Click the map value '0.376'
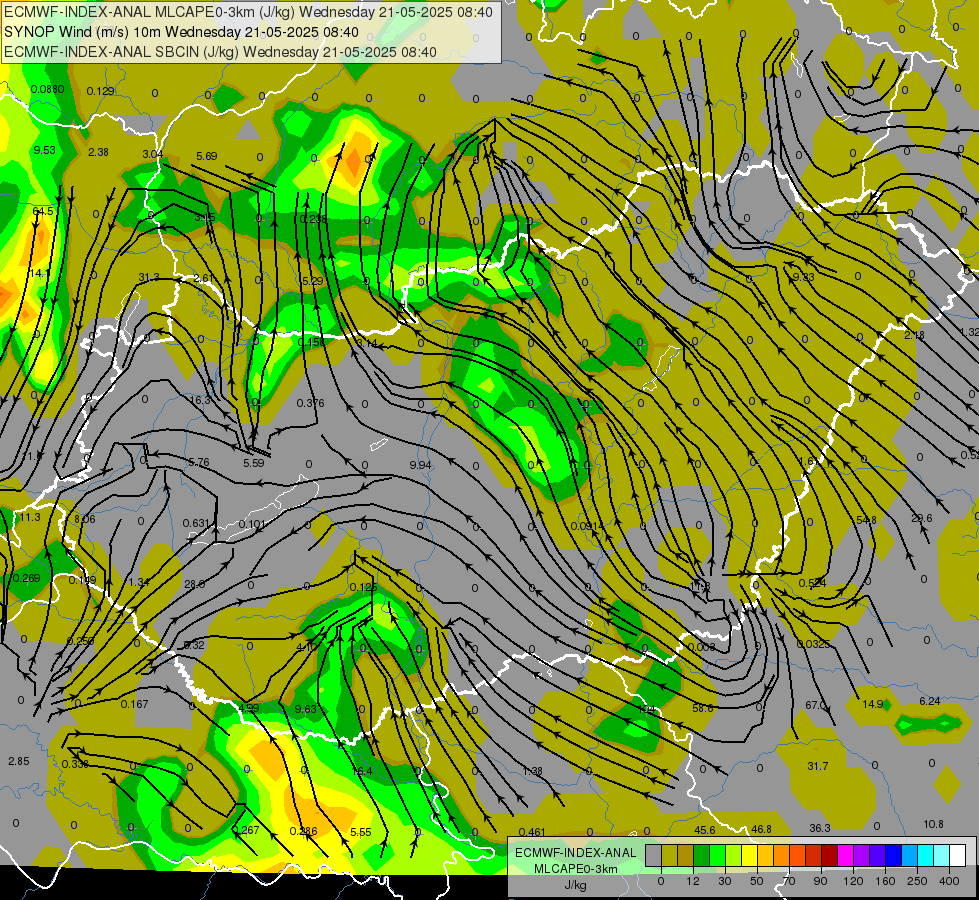The image size is (979, 900). click(x=310, y=403)
